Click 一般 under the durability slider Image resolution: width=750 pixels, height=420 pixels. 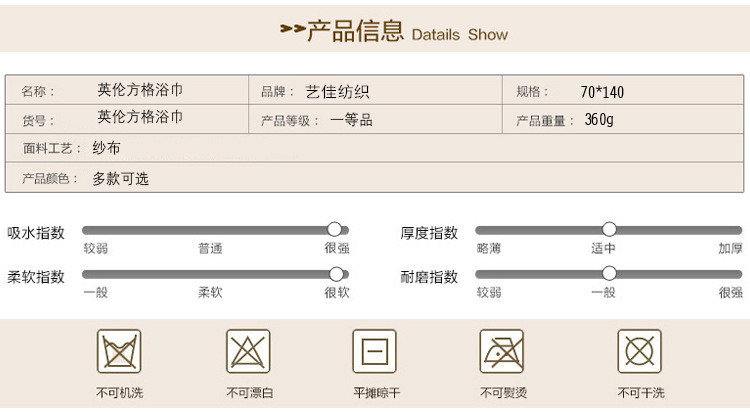tap(603, 292)
